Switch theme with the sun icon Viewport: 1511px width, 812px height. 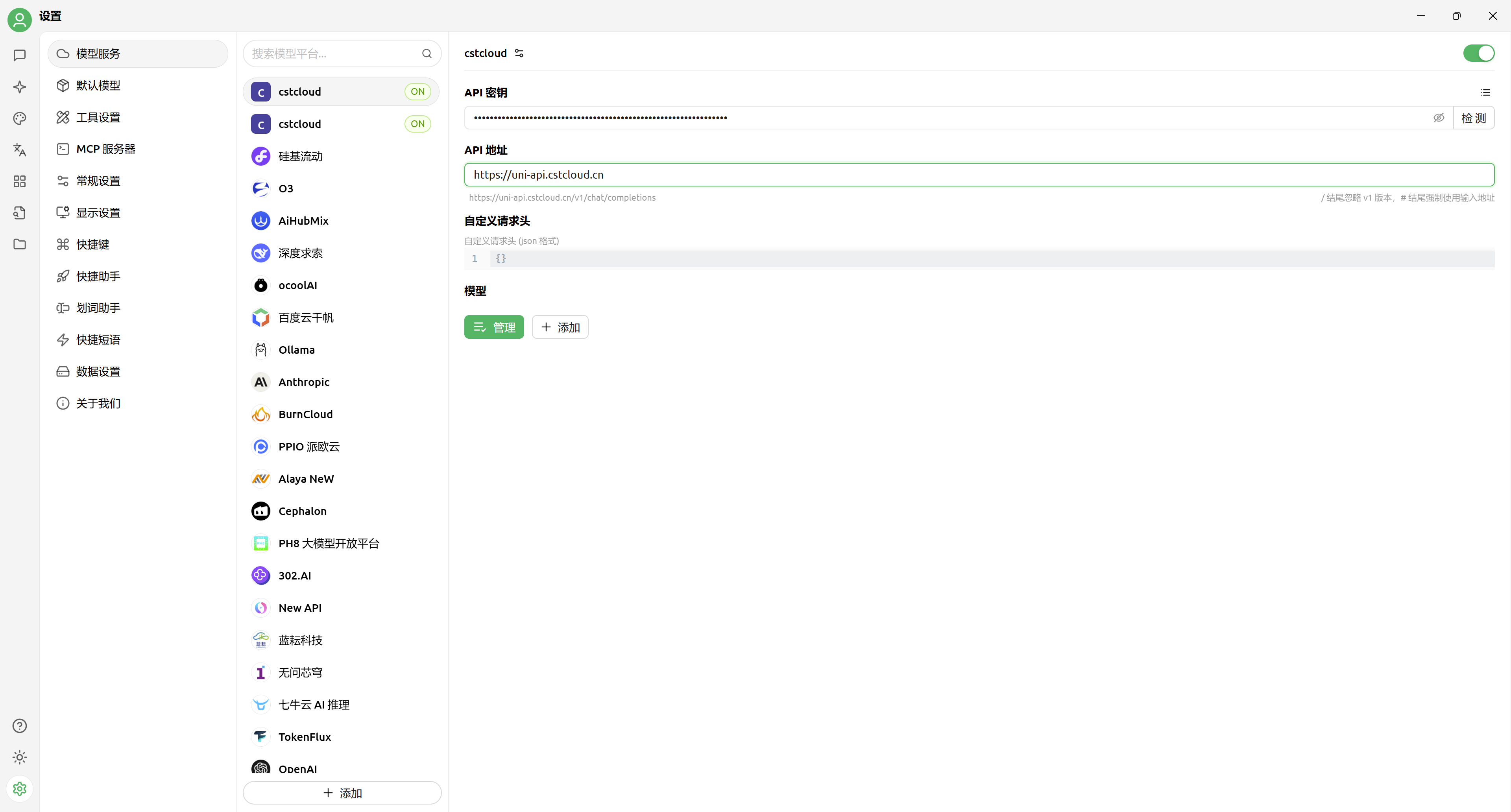coord(19,757)
